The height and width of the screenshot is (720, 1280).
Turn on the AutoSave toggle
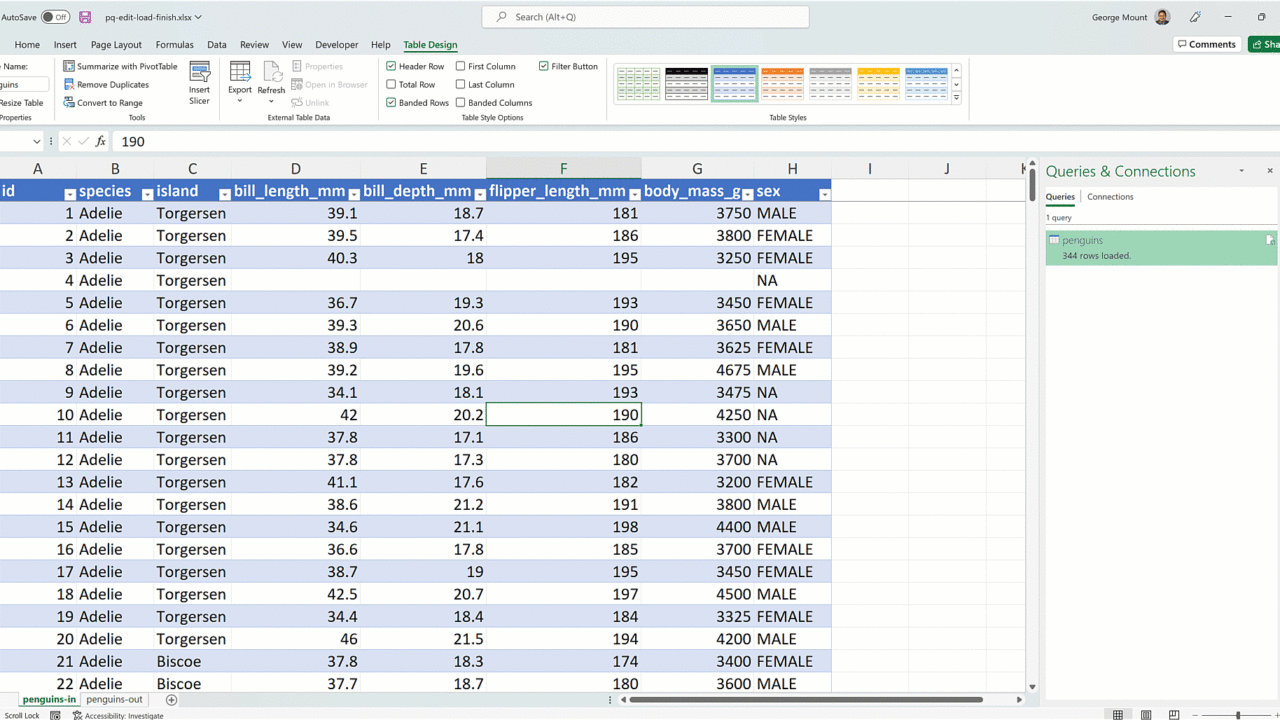coord(55,17)
